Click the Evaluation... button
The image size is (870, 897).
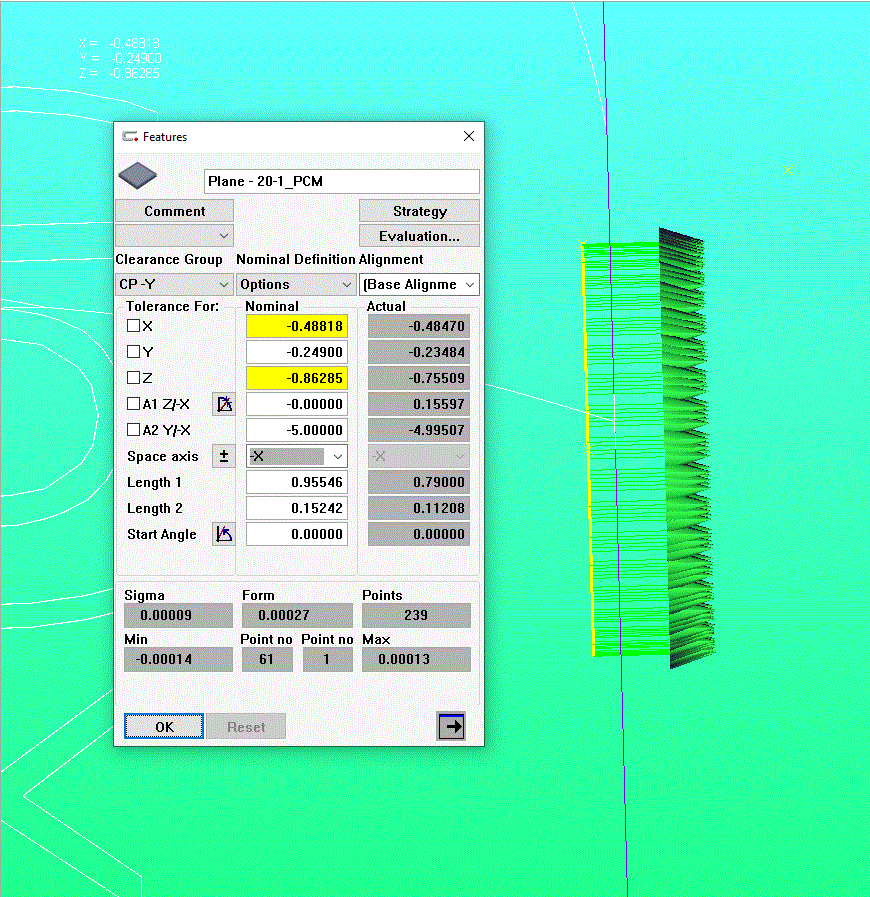tap(419, 236)
